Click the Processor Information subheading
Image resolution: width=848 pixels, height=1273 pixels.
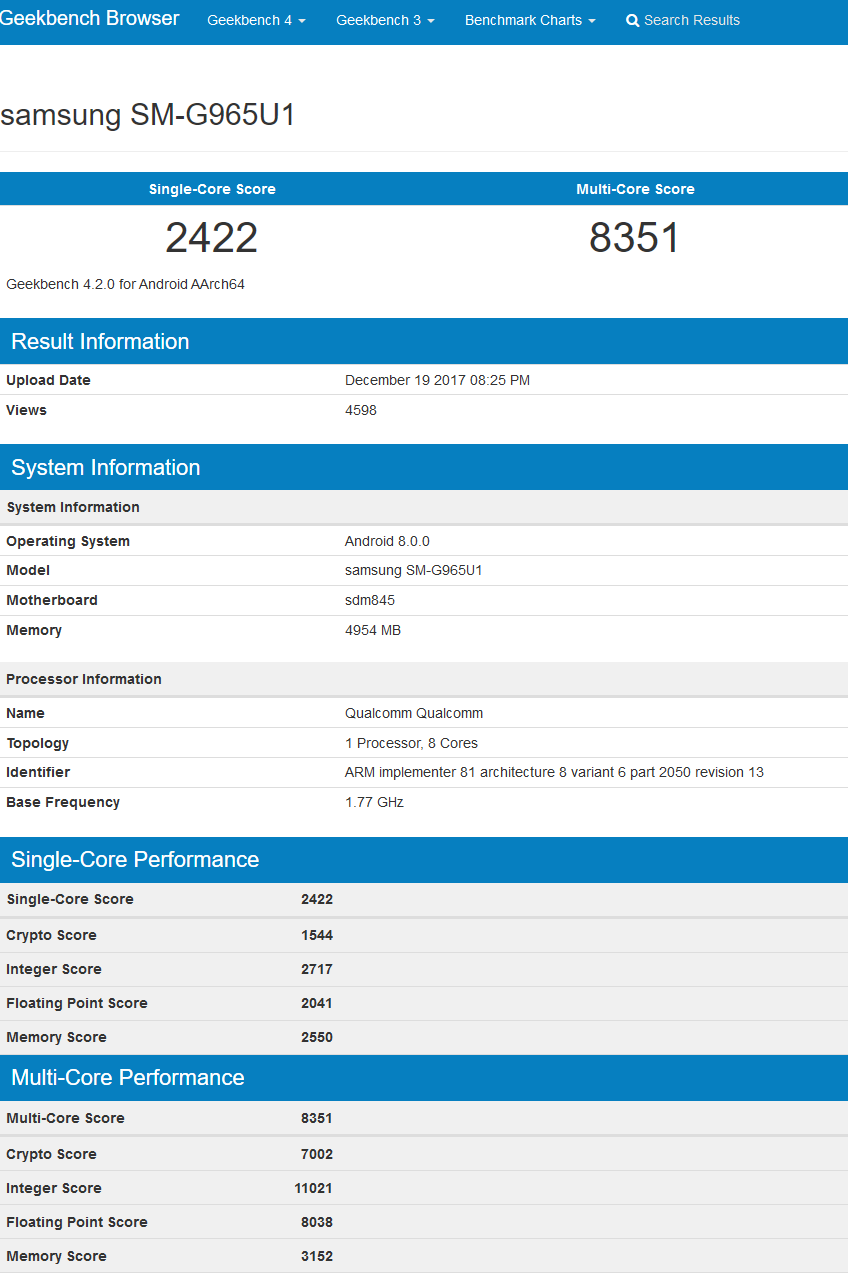coord(84,679)
